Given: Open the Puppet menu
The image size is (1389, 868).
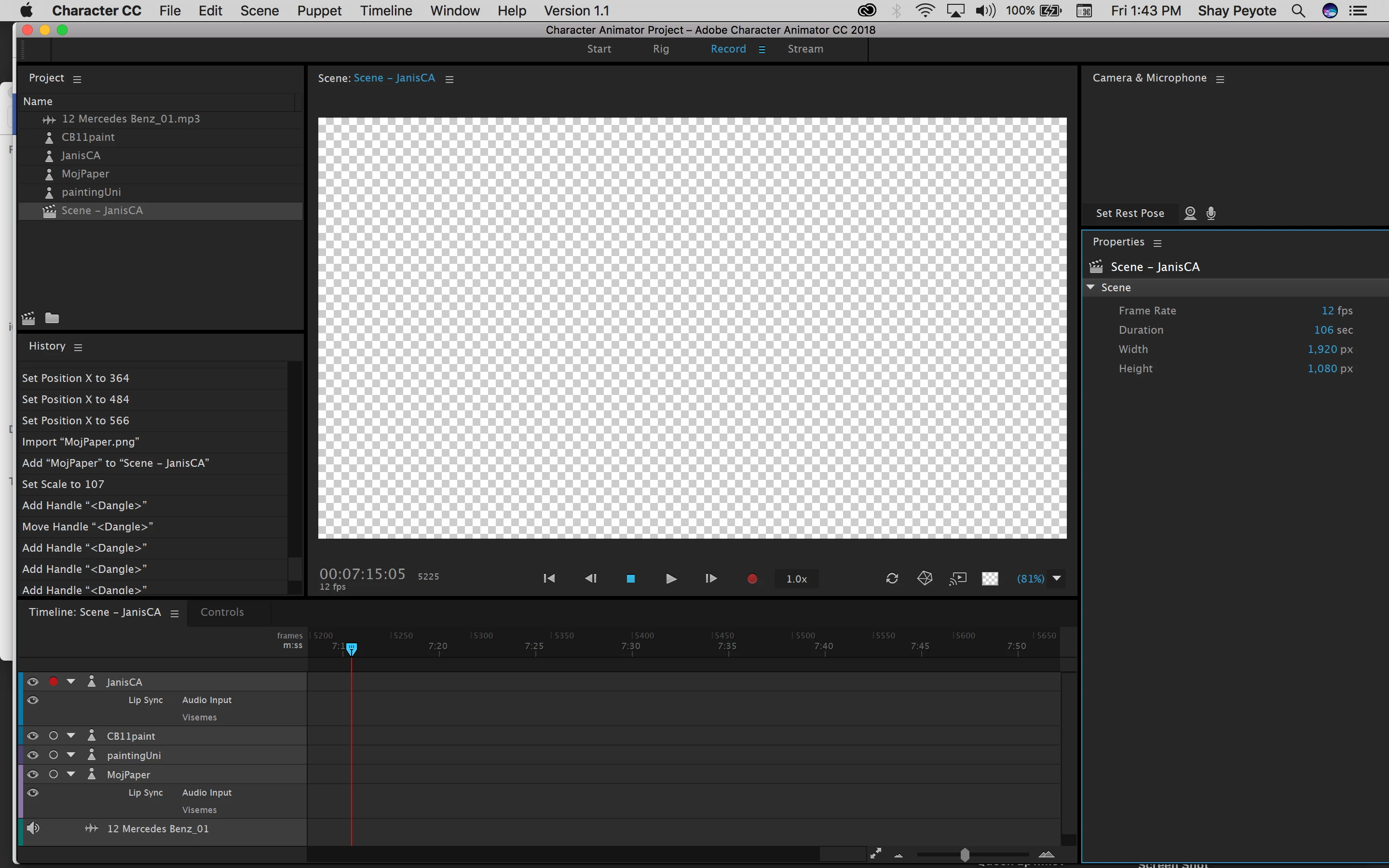Looking at the screenshot, I should click(x=319, y=11).
